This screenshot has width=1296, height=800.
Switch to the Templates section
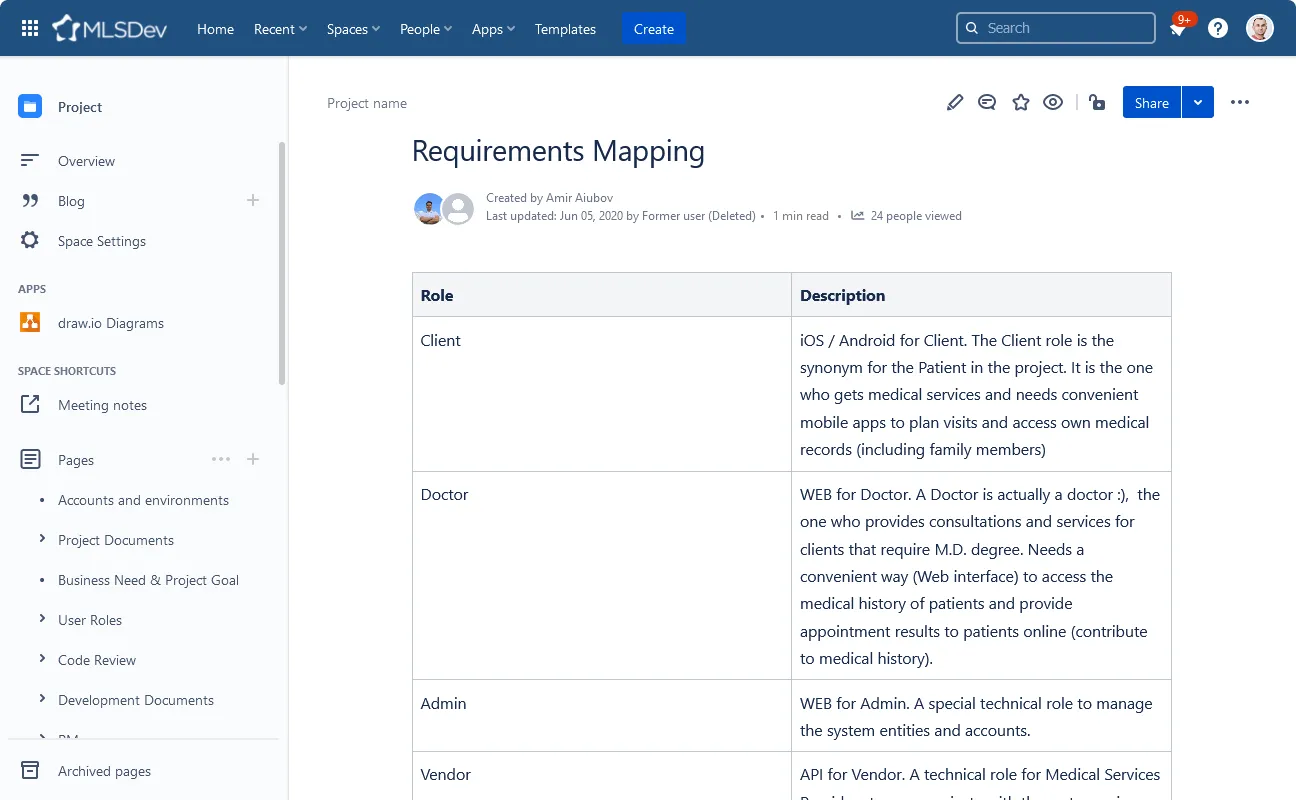(x=564, y=29)
